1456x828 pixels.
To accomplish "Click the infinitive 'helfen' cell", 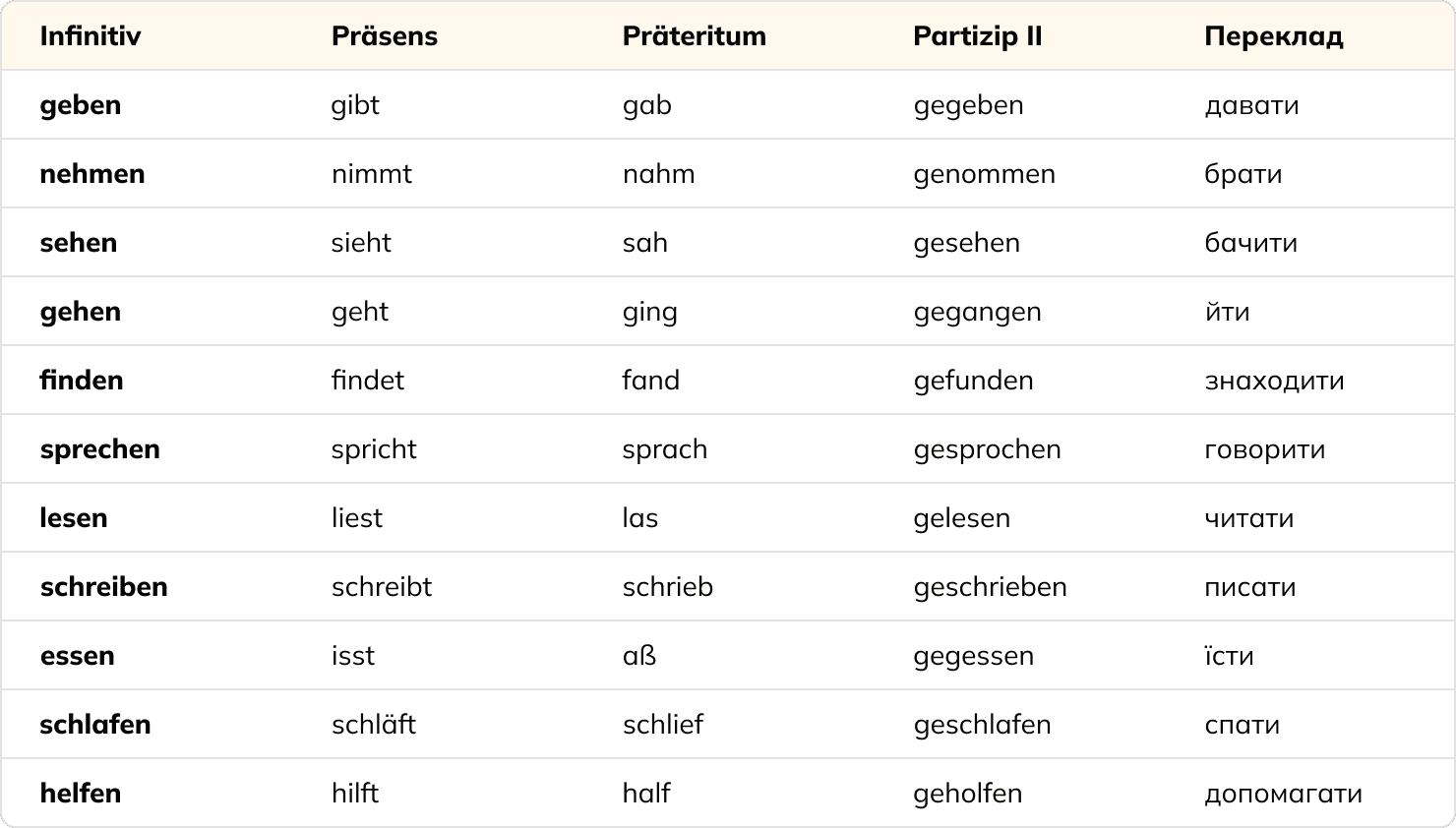I will (x=81, y=794).
